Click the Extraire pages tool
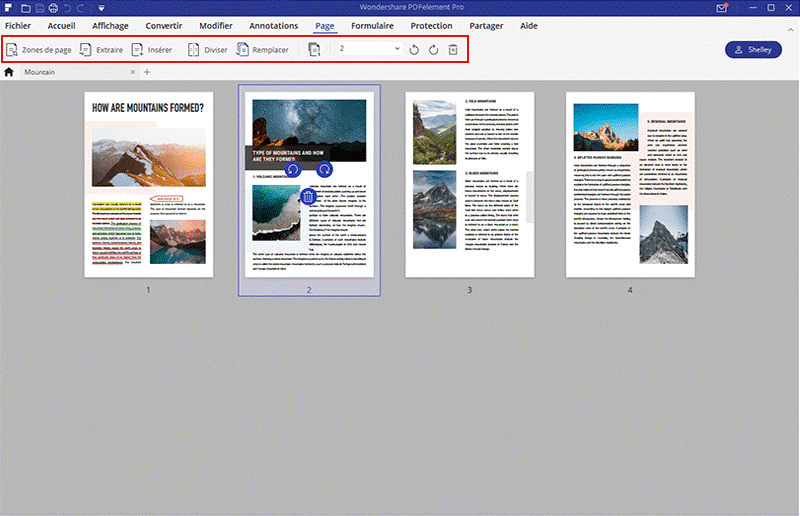 tap(101, 50)
